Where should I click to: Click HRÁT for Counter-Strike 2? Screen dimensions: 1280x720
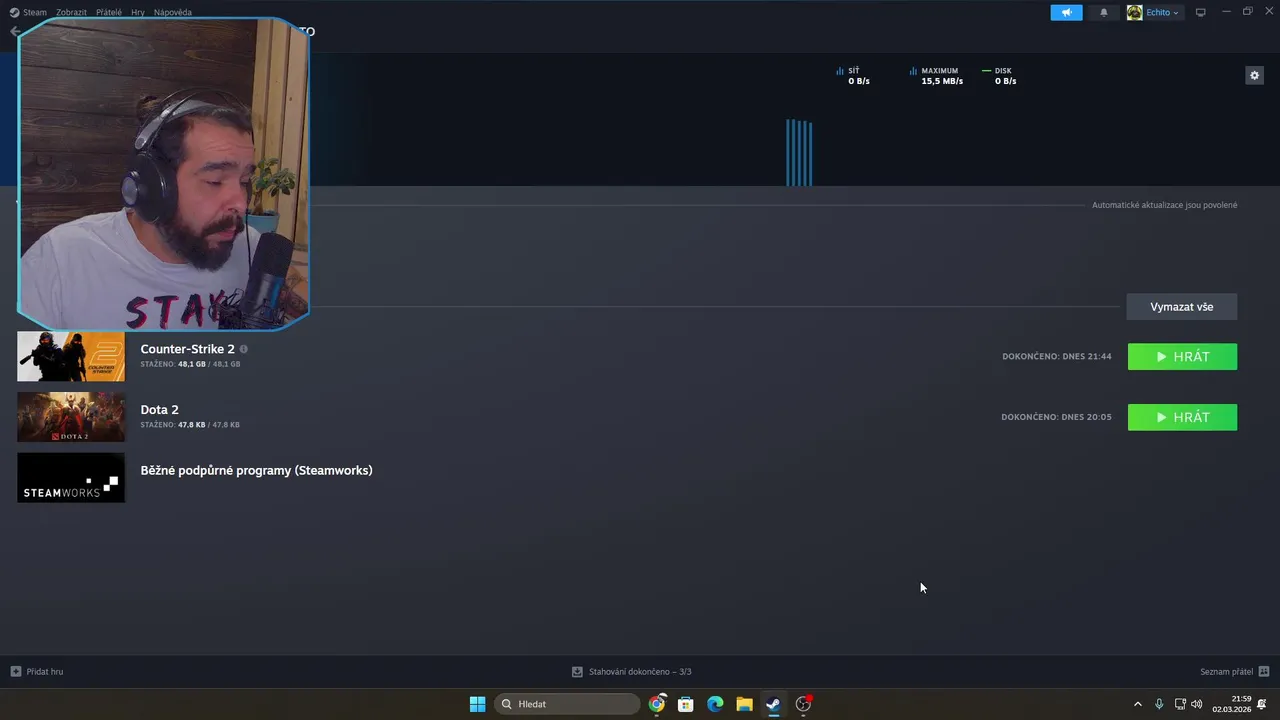point(1182,357)
